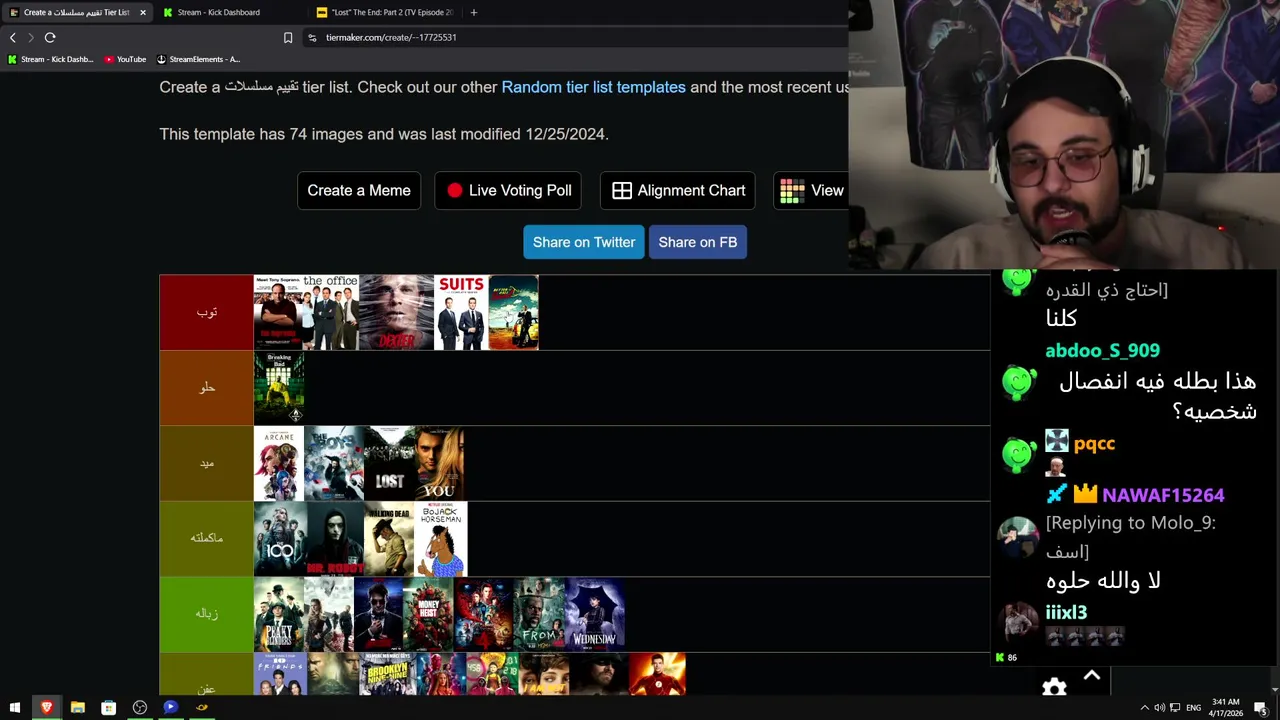This screenshot has height=720, width=1280.
Task: Click chat username pqcc
Action: [1094, 444]
